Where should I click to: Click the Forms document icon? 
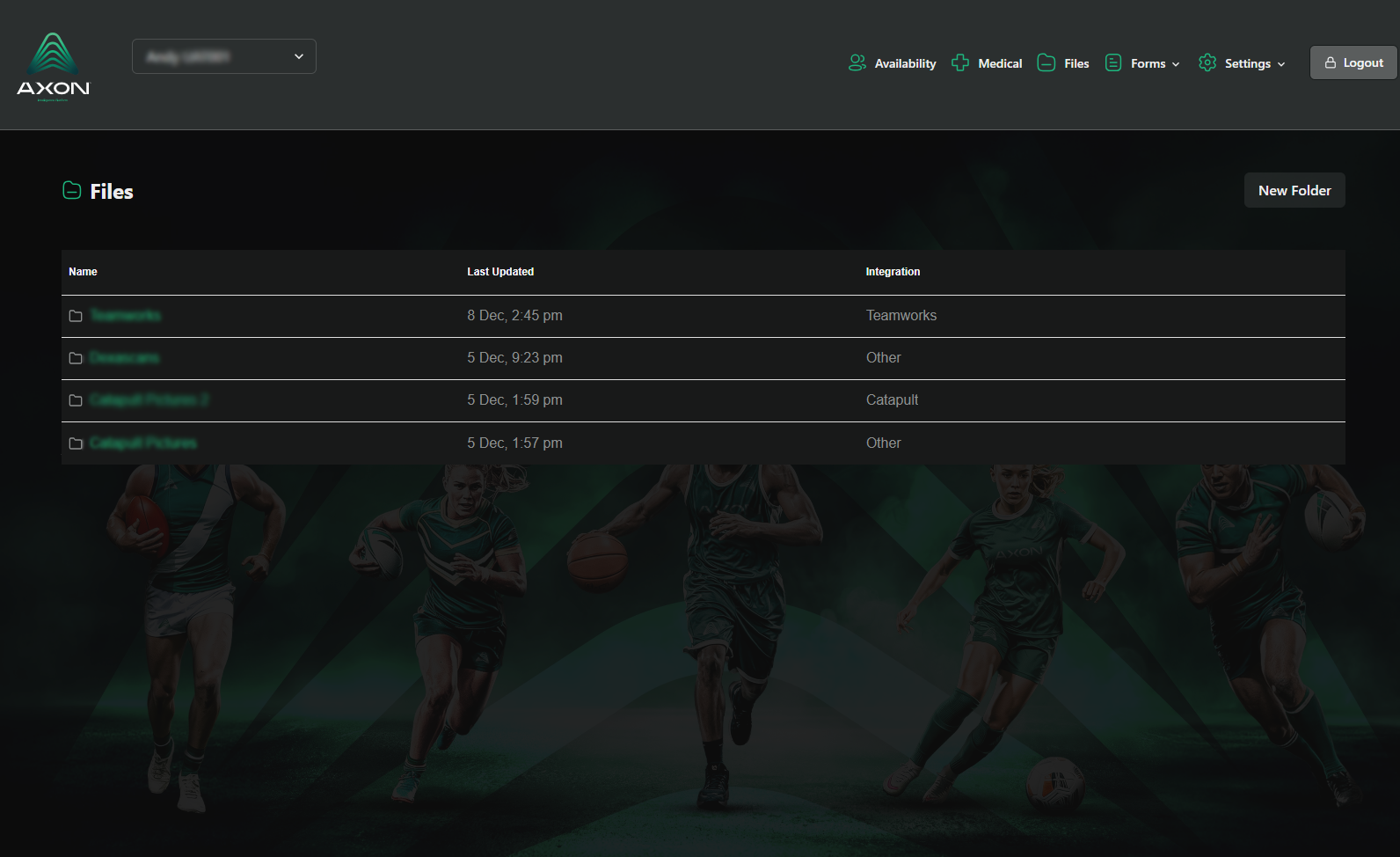[1113, 62]
